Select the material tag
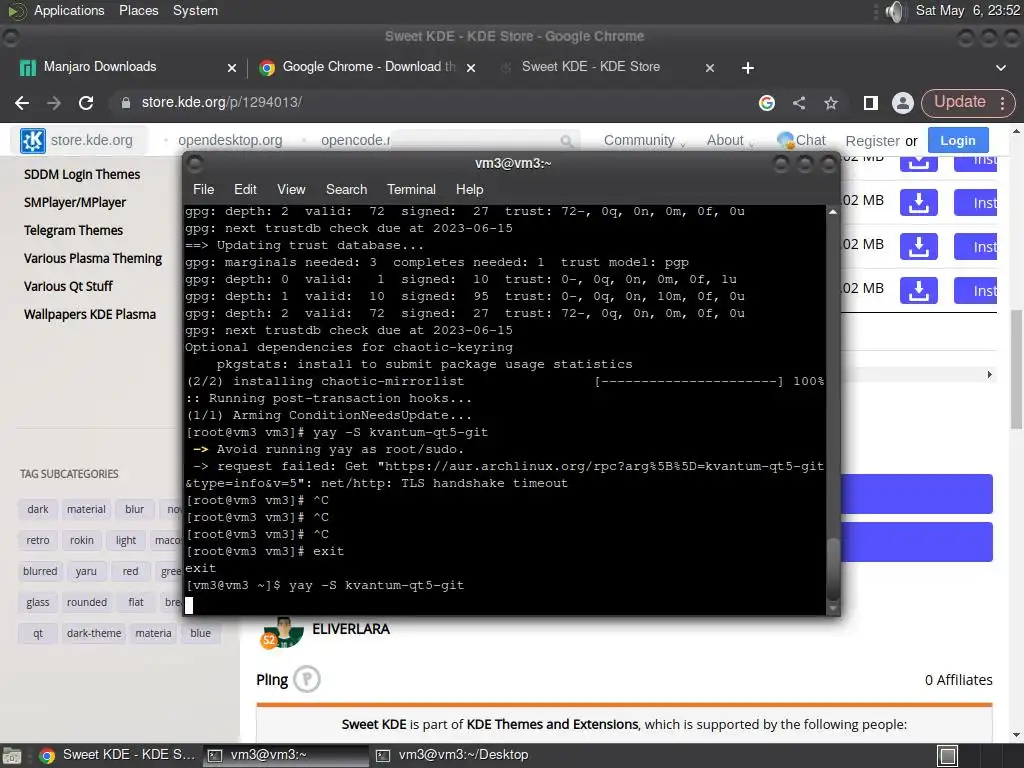 [x=86, y=509]
